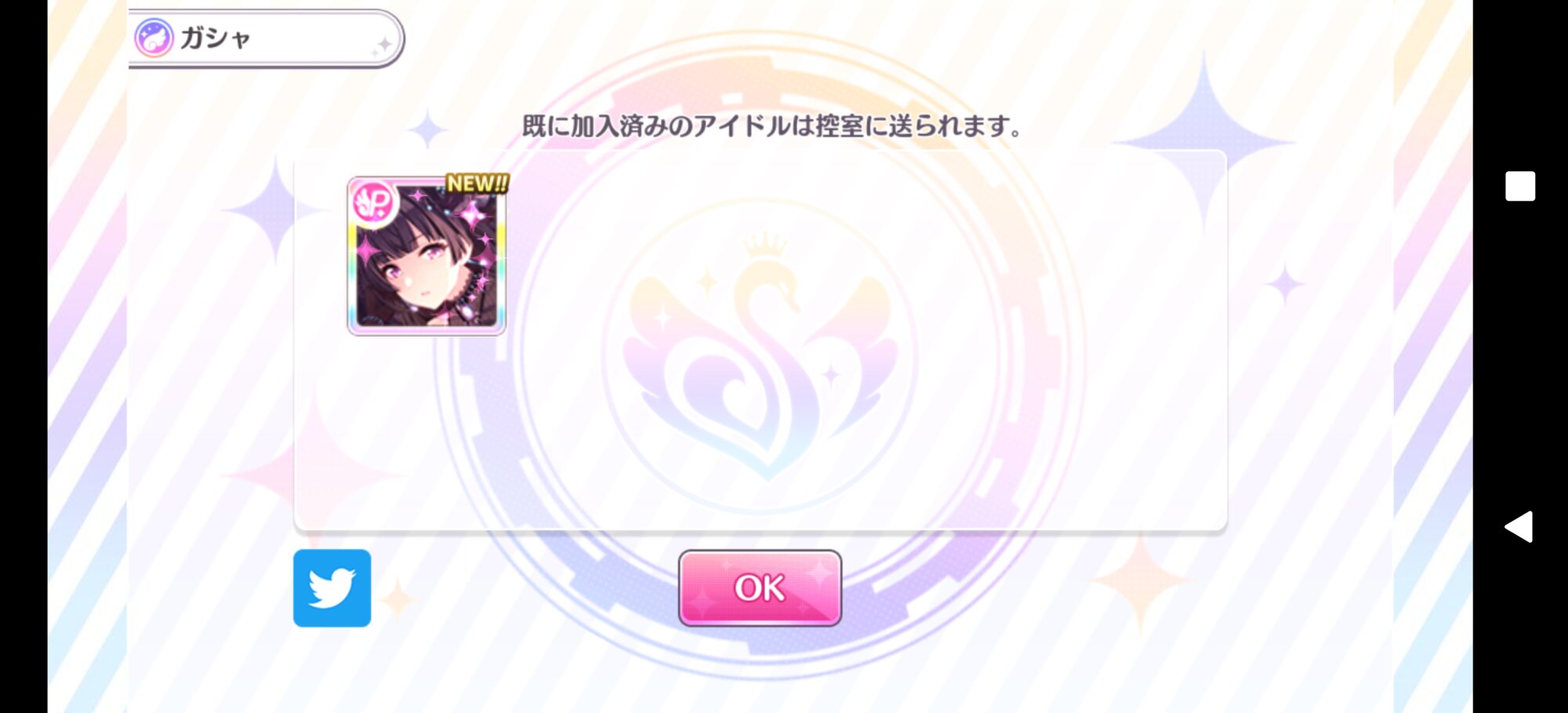Screen dimensions: 1568x713
Task: Tap the message about idols sent to 控室
Action: [772, 126]
